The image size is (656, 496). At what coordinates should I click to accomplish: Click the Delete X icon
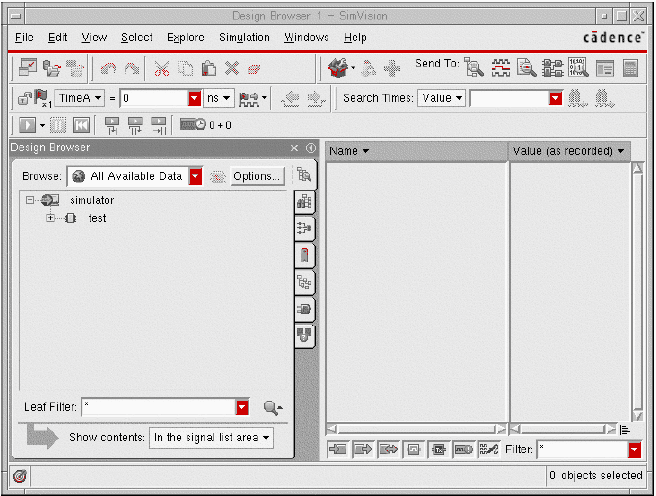(x=231, y=68)
